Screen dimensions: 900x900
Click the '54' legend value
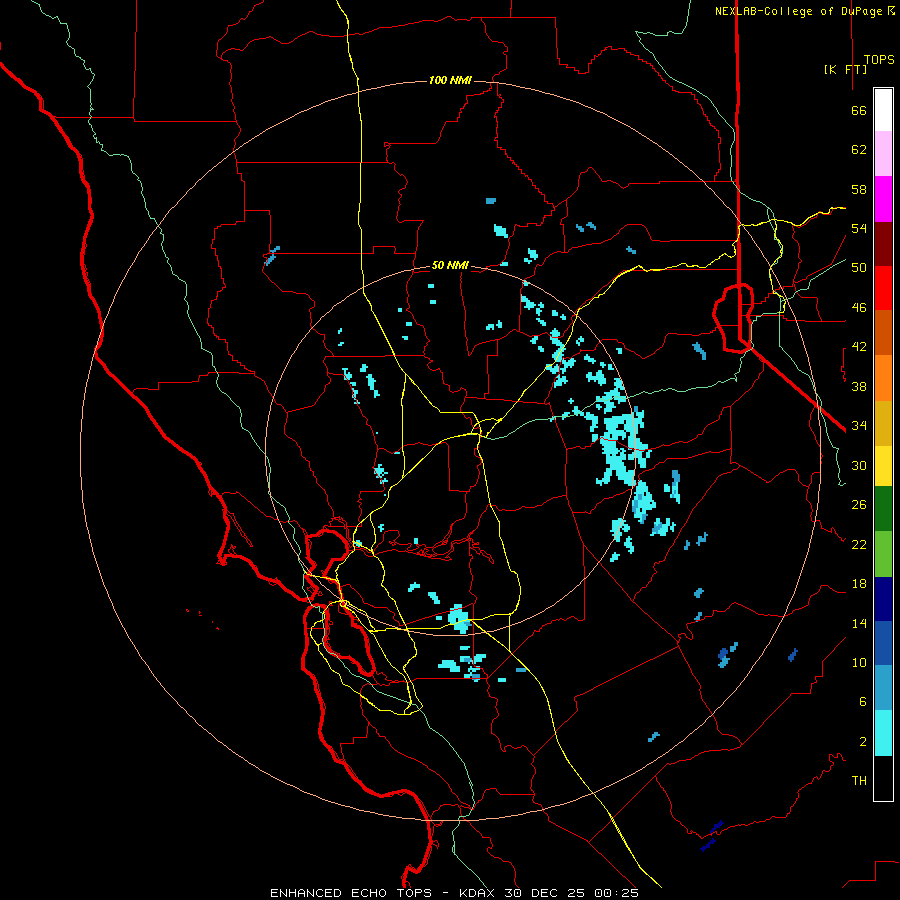pyautogui.click(x=859, y=228)
